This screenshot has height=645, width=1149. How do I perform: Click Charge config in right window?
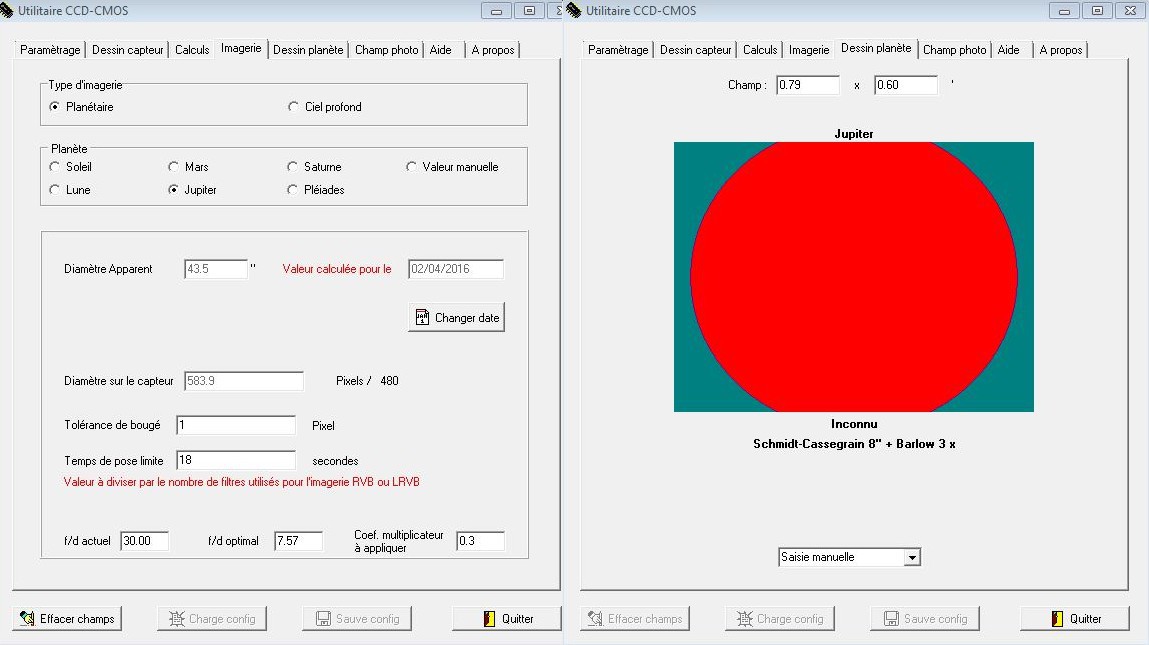click(x=780, y=619)
